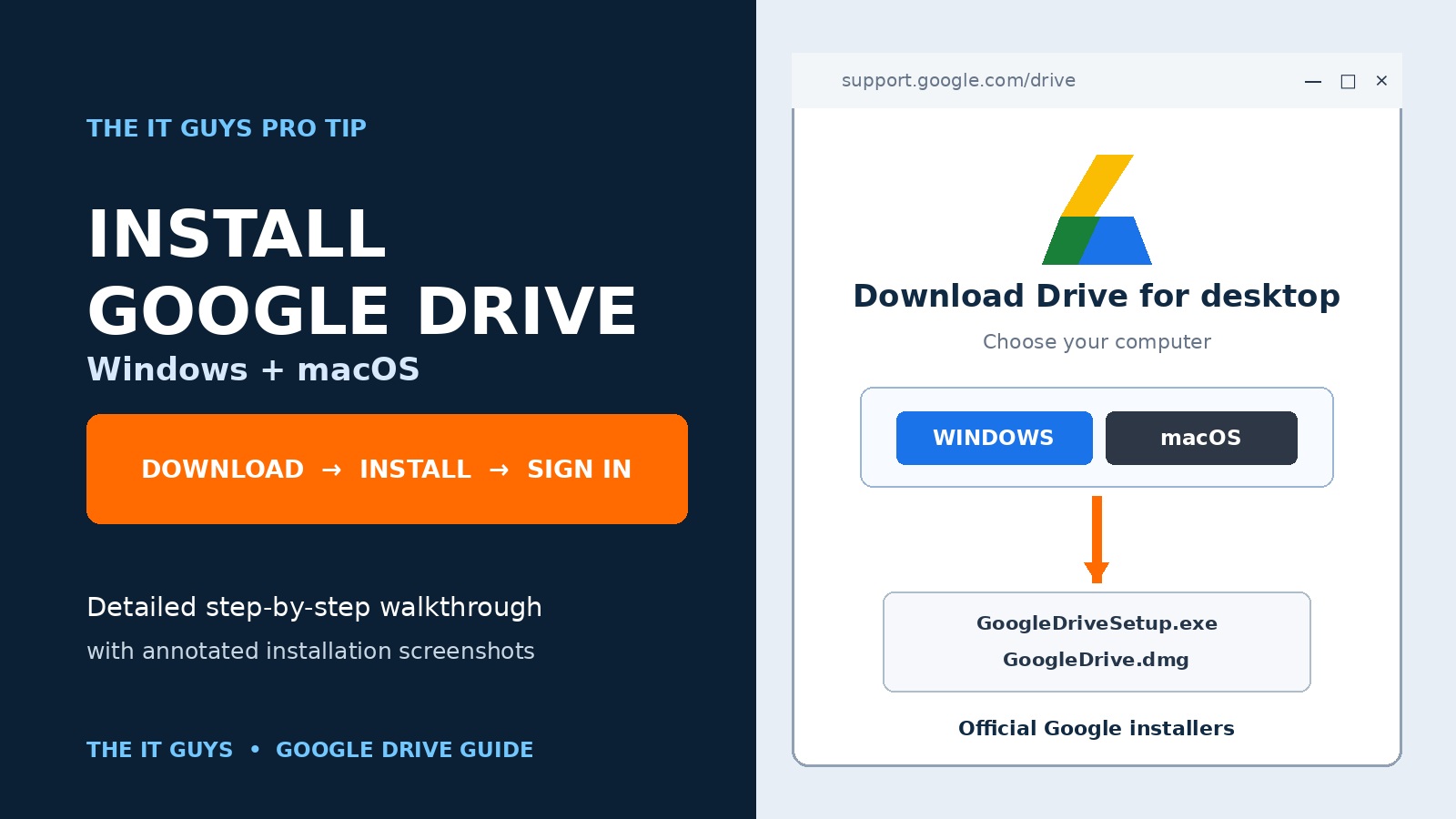Click the WINDOWS download button
The image size is (1456, 819).
click(994, 438)
